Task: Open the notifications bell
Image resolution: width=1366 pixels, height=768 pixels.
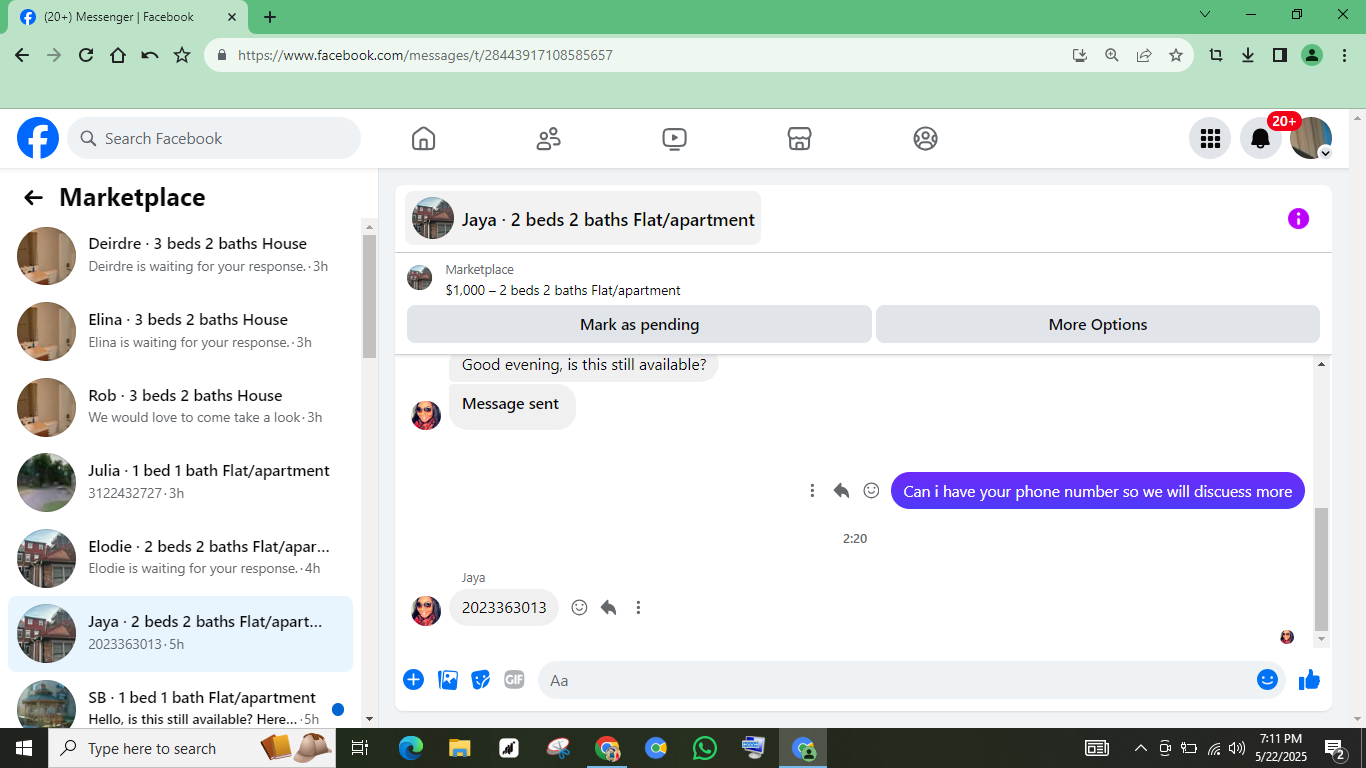Action: pyautogui.click(x=1261, y=138)
